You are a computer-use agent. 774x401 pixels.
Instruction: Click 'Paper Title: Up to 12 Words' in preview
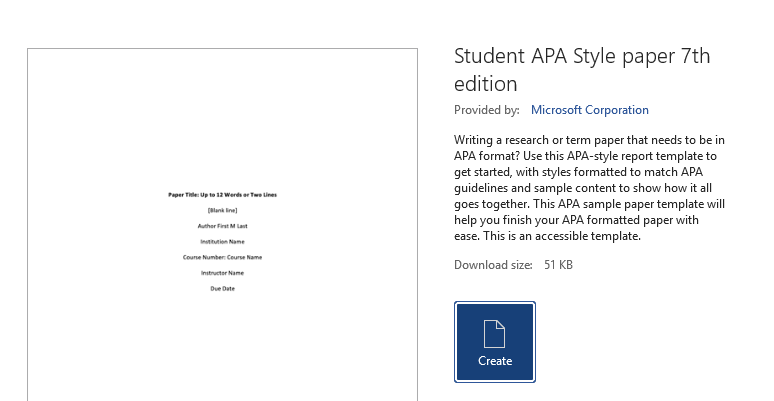point(222,194)
